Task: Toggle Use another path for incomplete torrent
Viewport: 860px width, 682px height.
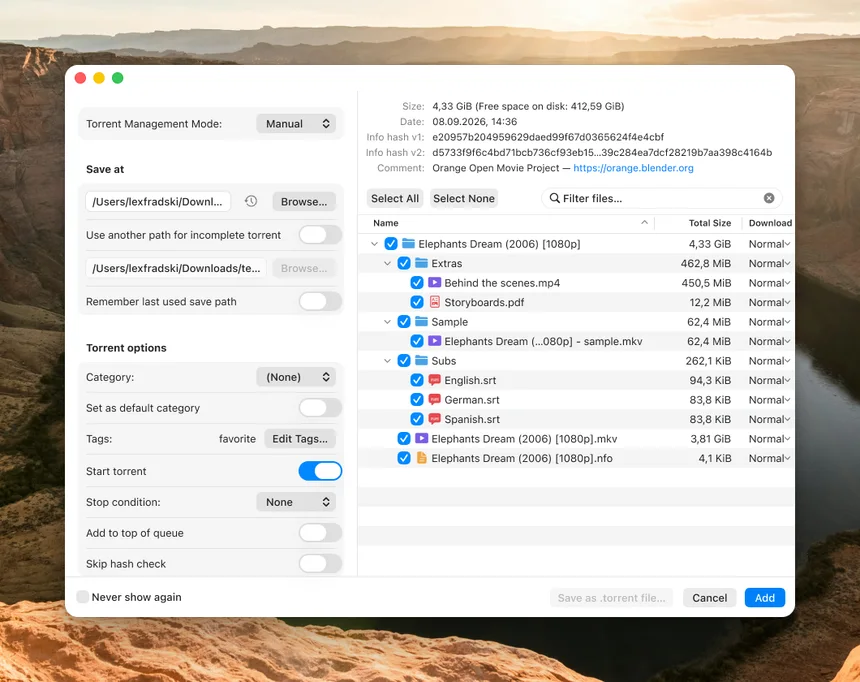Action: 320,235
